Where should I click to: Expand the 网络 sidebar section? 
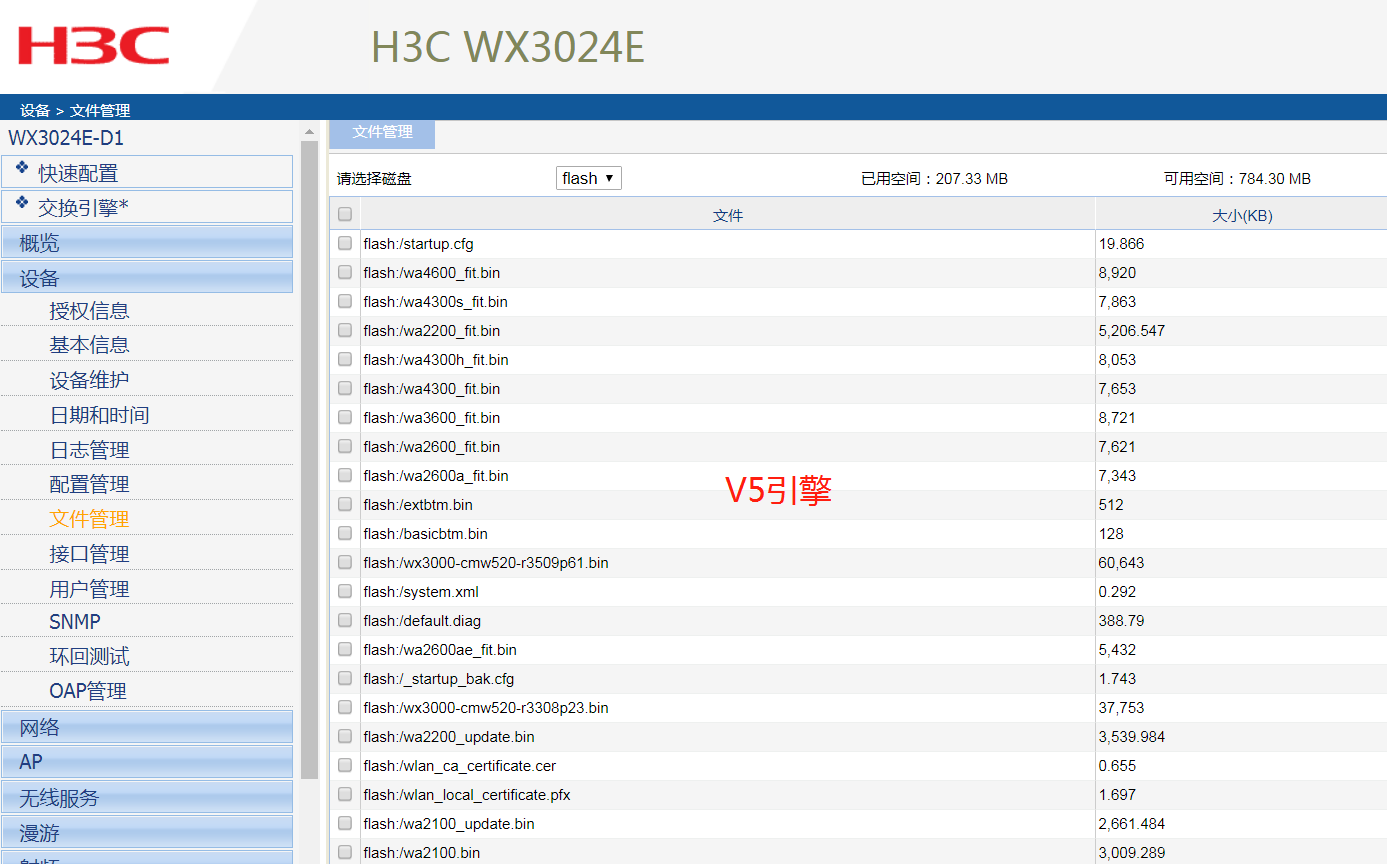pyautogui.click(x=147, y=727)
